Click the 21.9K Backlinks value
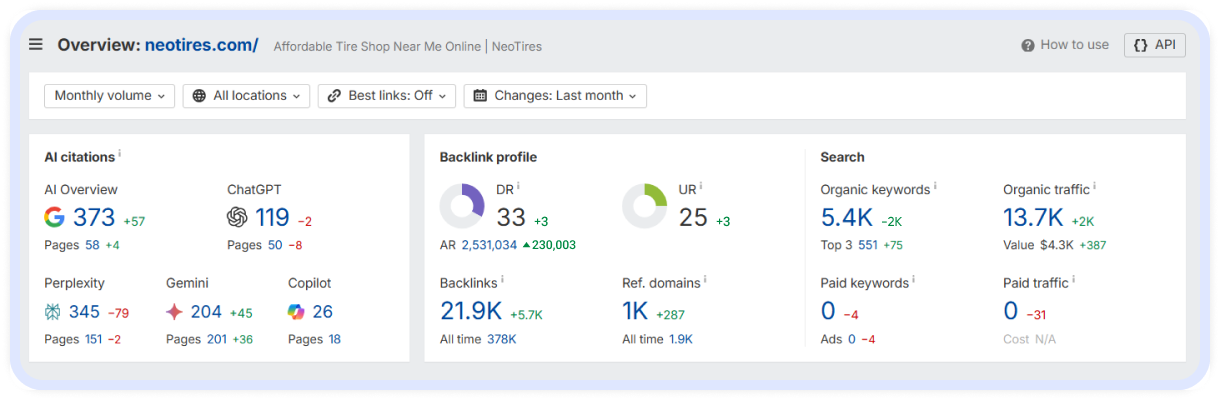The height and width of the screenshot is (400, 1220). [x=472, y=311]
